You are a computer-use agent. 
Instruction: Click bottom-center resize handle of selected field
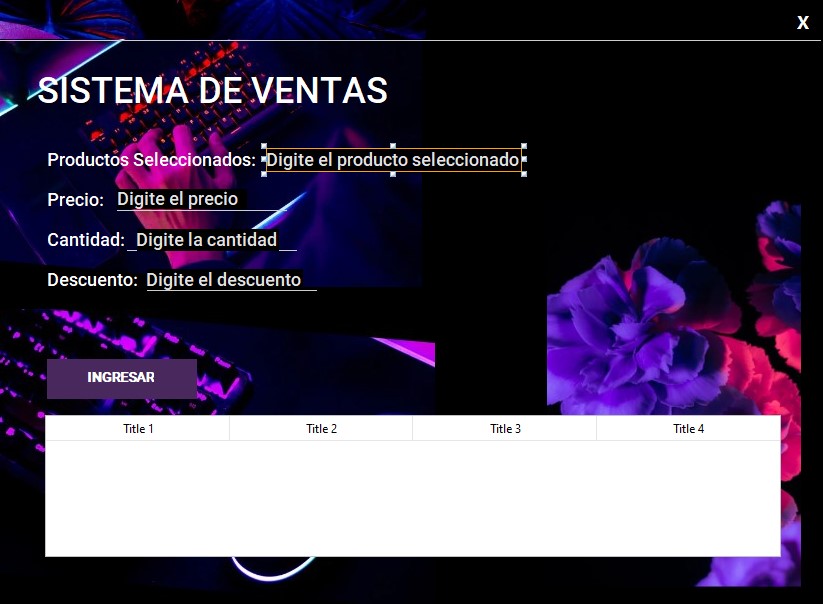(x=393, y=174)
